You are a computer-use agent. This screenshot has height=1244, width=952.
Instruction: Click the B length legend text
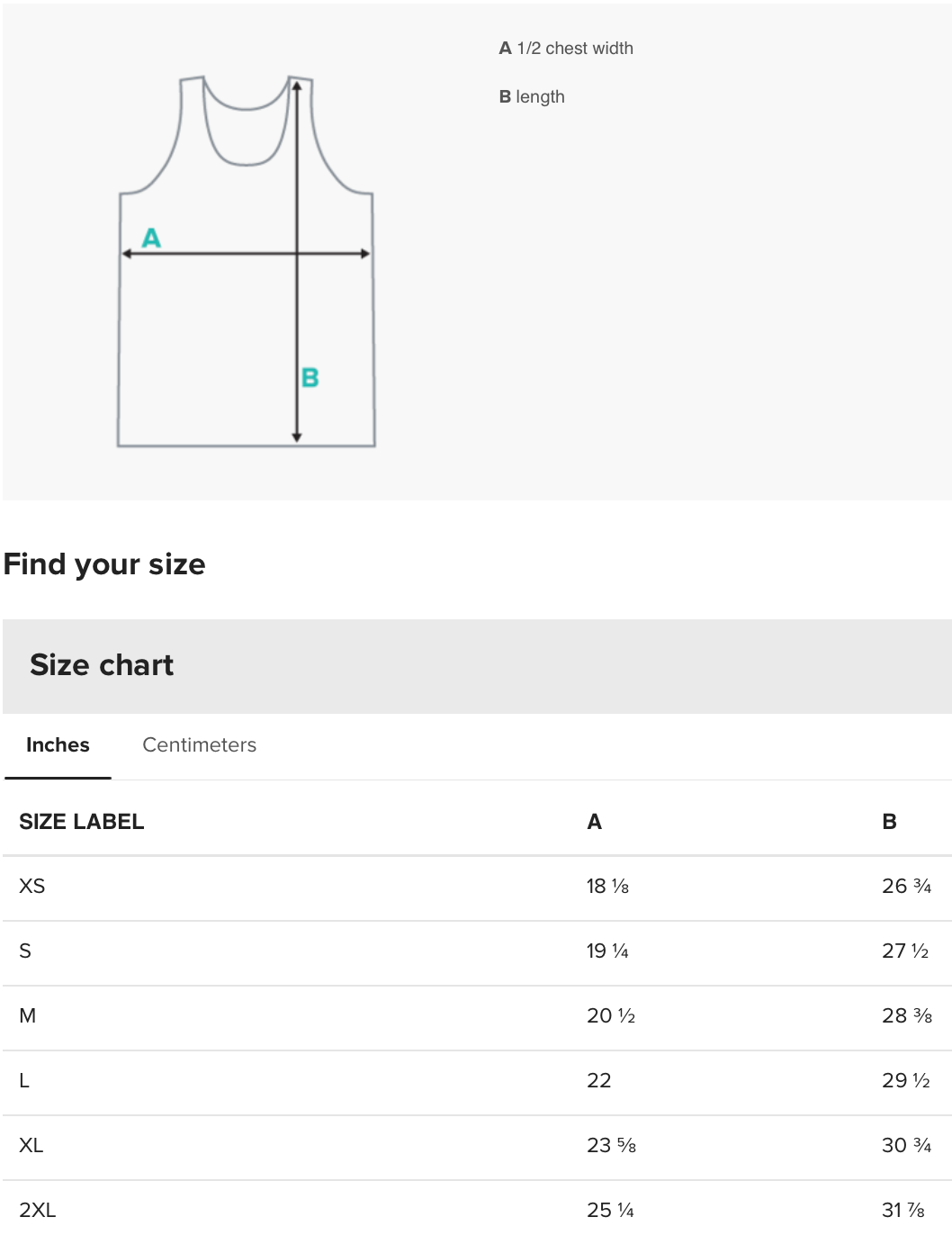pyautogui.click(x=532, y=96)
